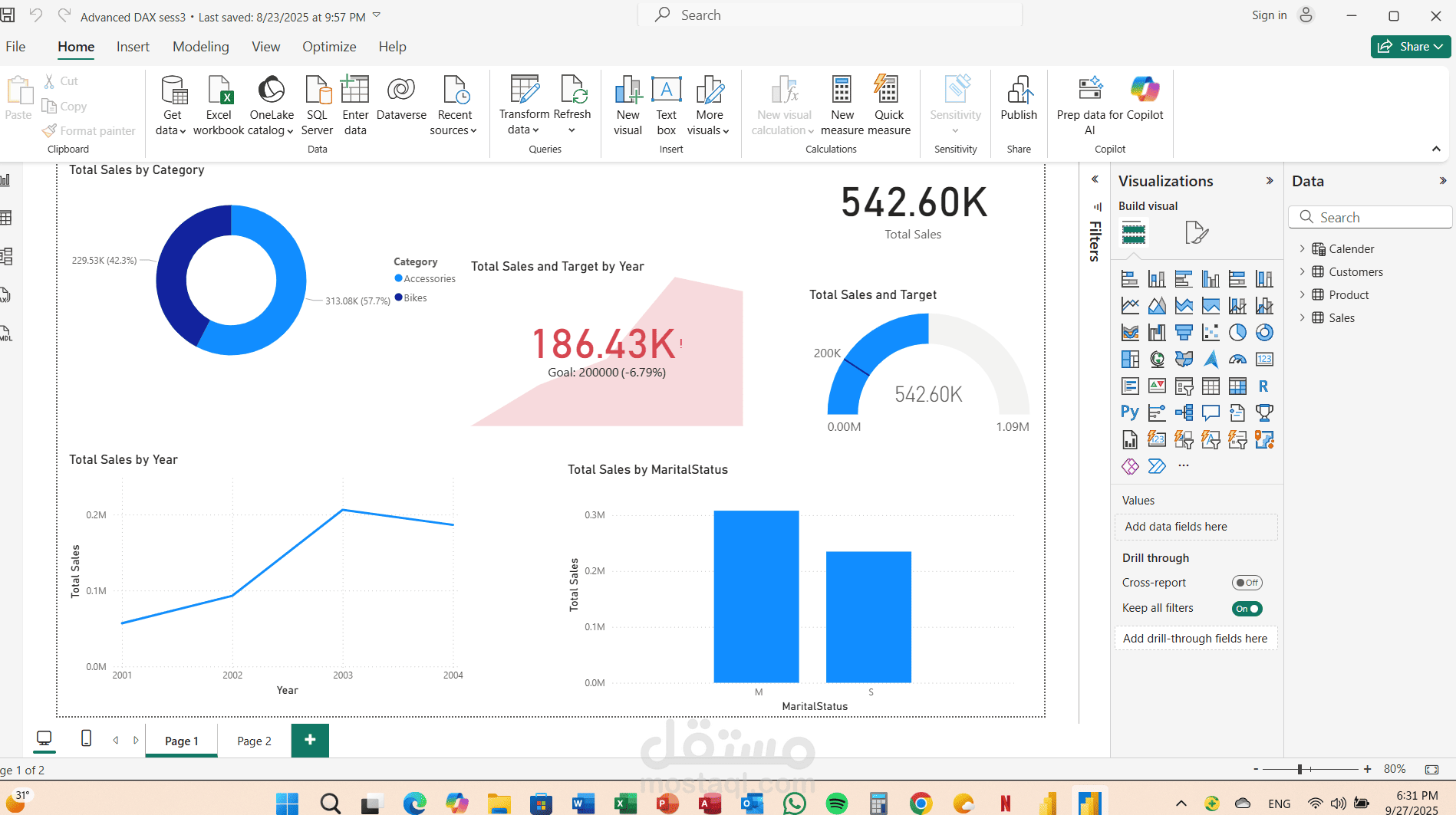Viewport: 1456px width, 815px height.
Task: Select the donut chart visualization icon
Action: [x=1264, y=333]
